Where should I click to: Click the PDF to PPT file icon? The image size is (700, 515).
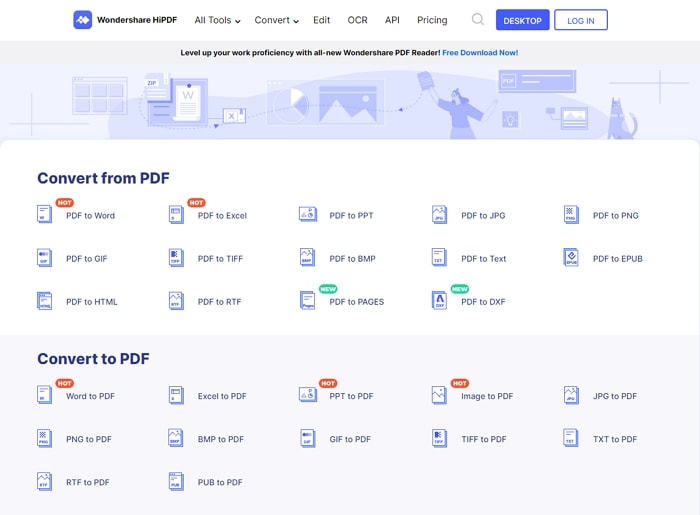coord(308,214)
